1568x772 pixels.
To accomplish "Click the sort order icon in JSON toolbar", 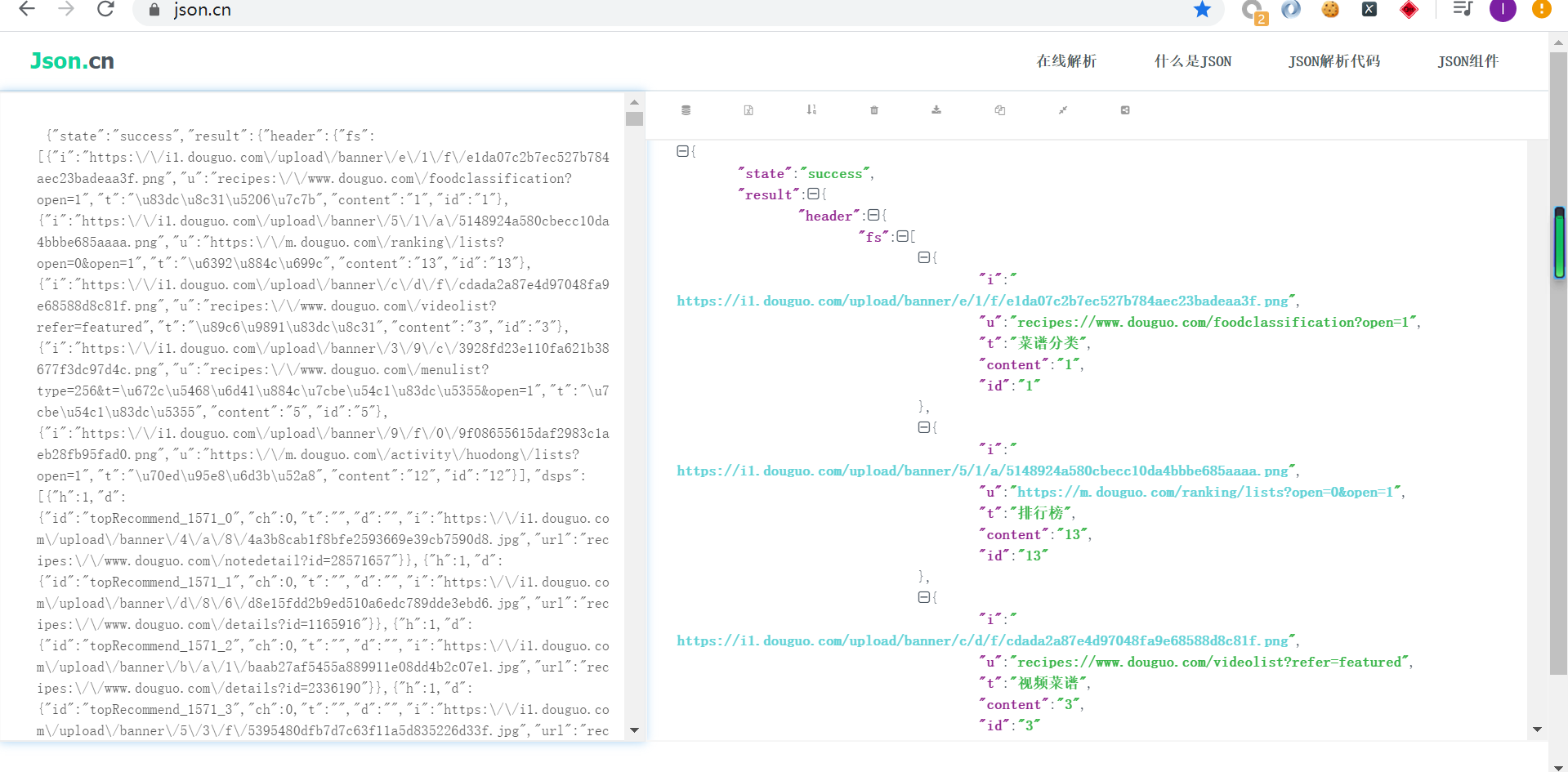I will click(811, 109).
